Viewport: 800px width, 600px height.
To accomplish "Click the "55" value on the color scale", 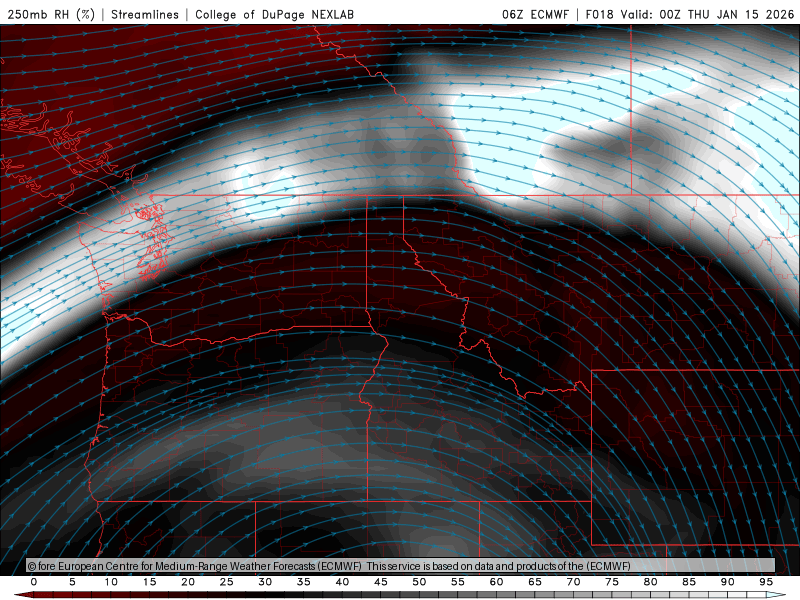I will click(458, 582).
